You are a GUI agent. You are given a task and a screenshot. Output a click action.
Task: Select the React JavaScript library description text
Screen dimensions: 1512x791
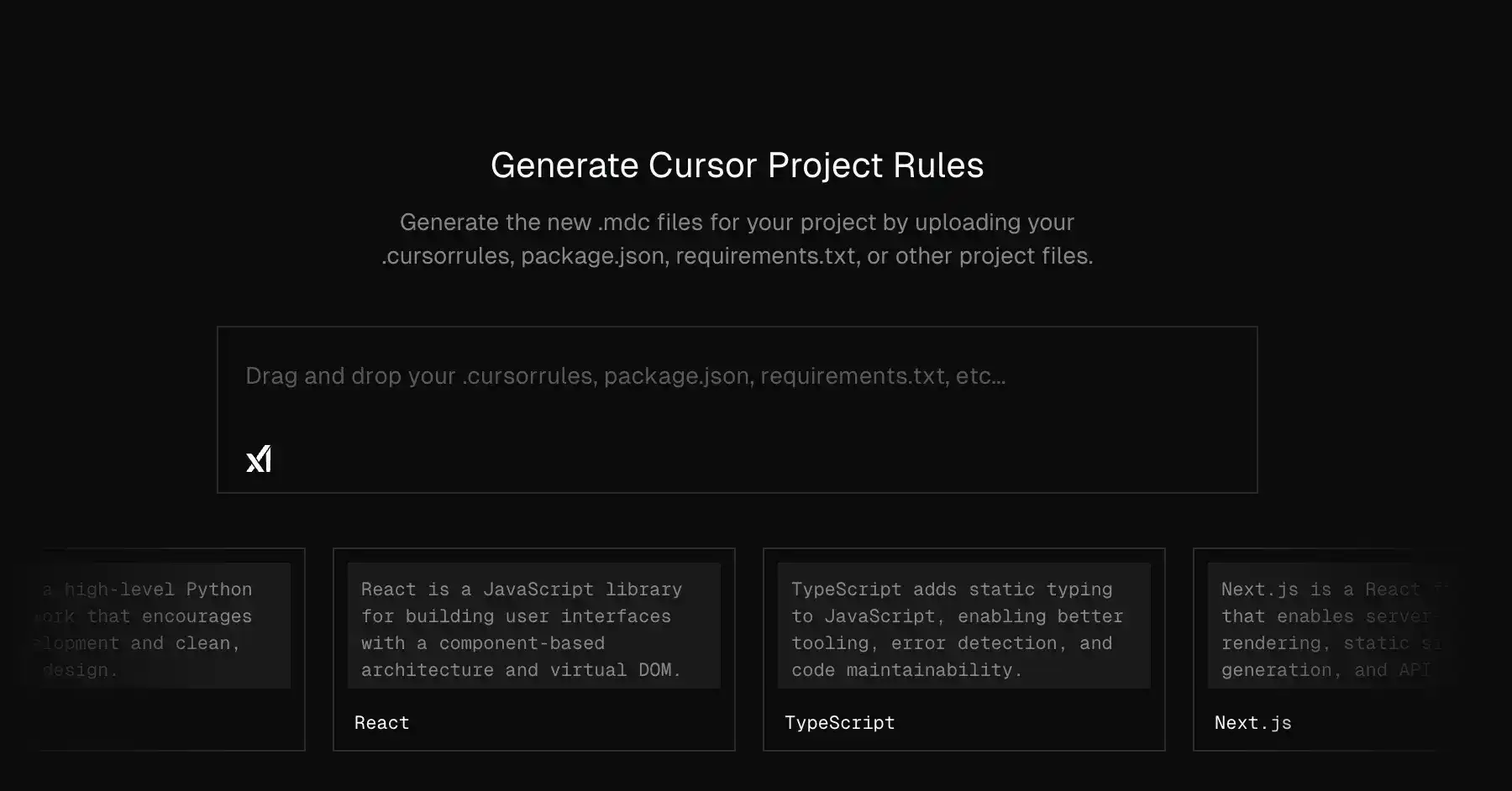[x=522, y=629]
